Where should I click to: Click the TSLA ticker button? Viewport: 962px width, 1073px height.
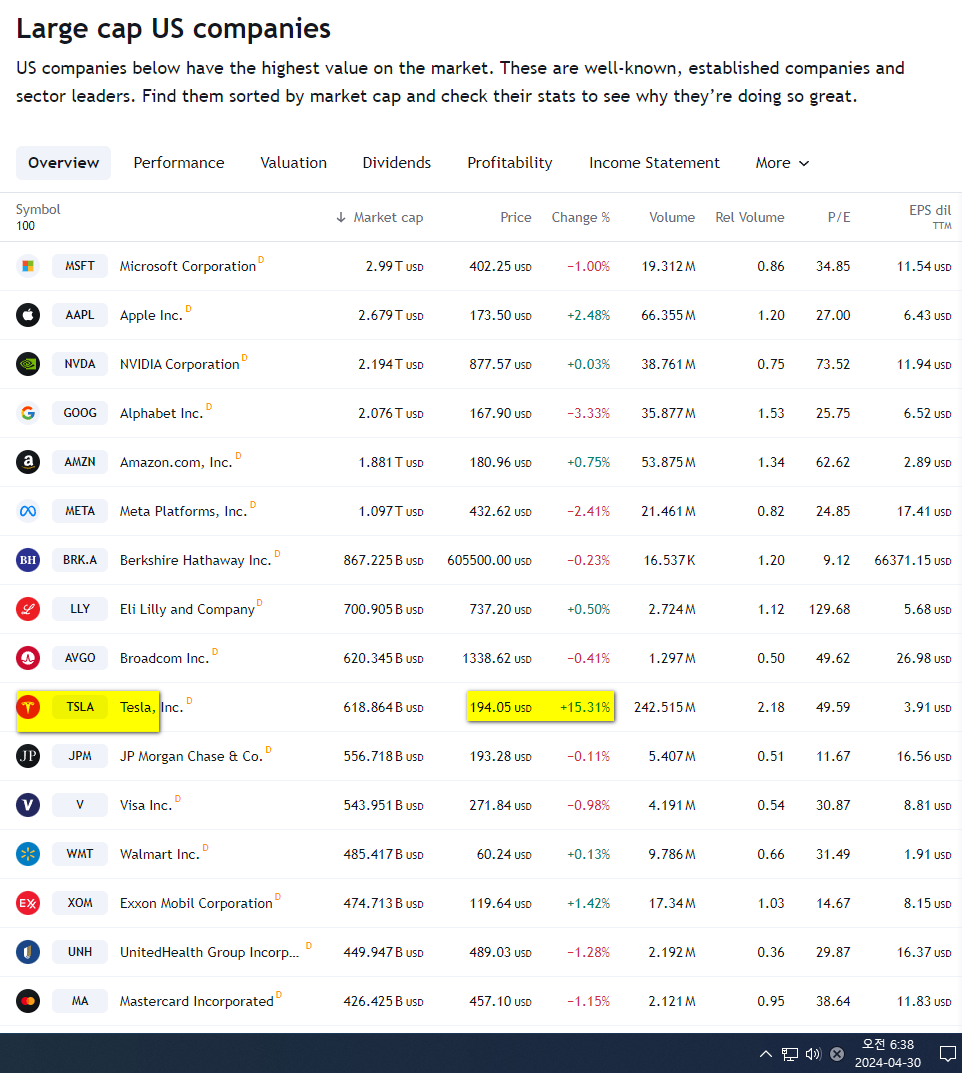click(80, 707)
